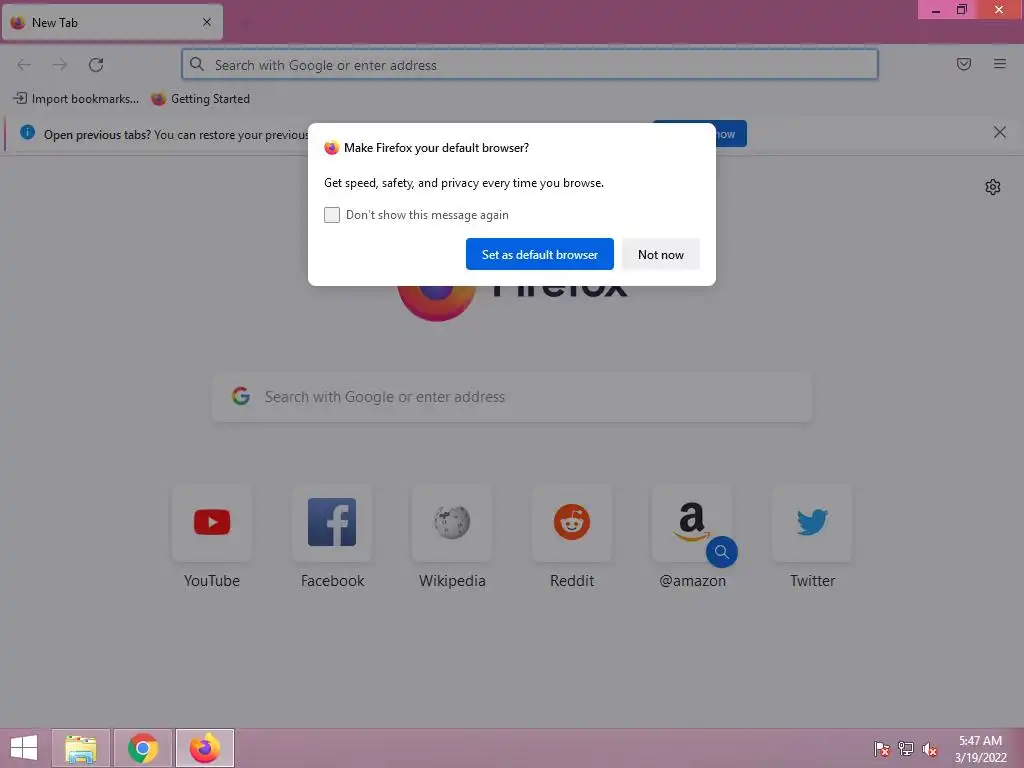Click the network tray icon
The height and width of the screenshot is (768, 1024).
click(x=906, y=749)
